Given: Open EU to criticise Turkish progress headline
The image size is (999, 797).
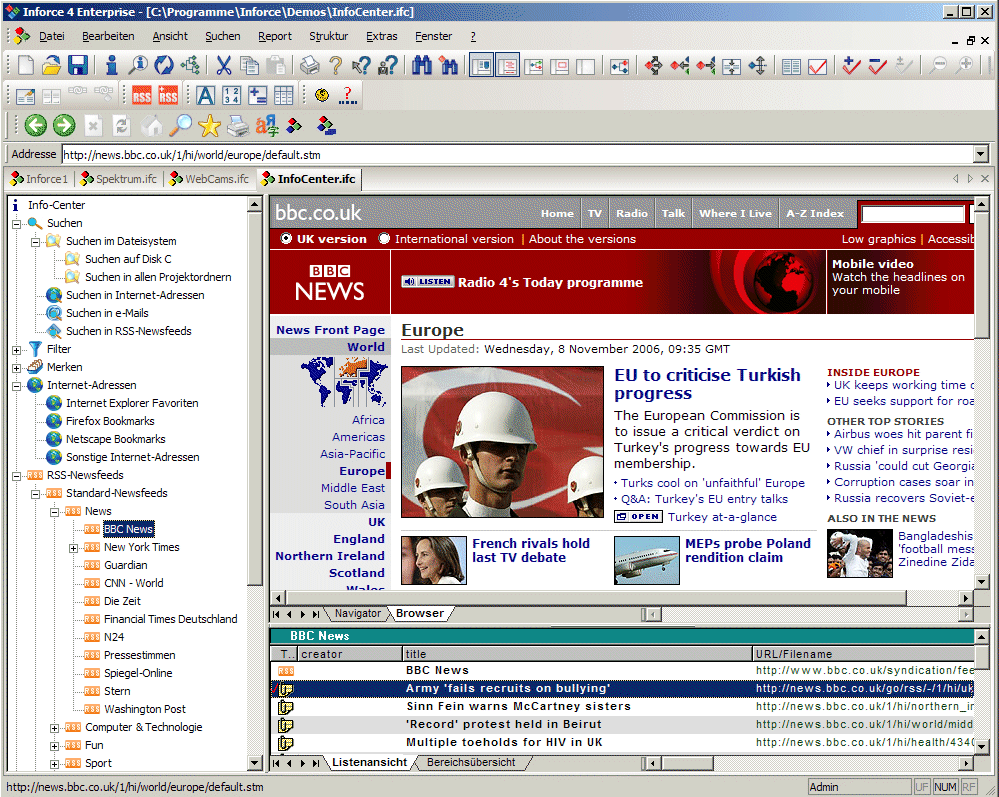Looking at the screenshot, I should pos(707,384).
